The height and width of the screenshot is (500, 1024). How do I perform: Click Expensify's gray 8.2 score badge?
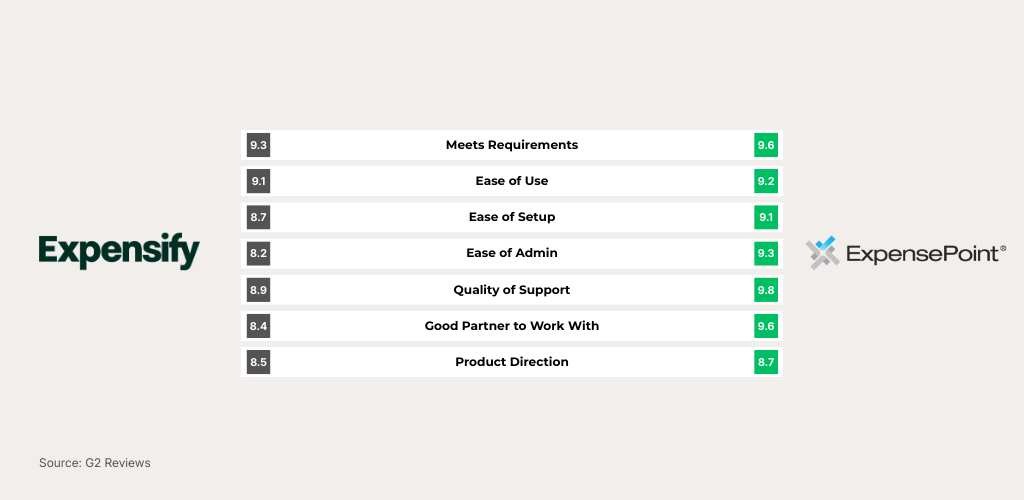tap(258, 253)
